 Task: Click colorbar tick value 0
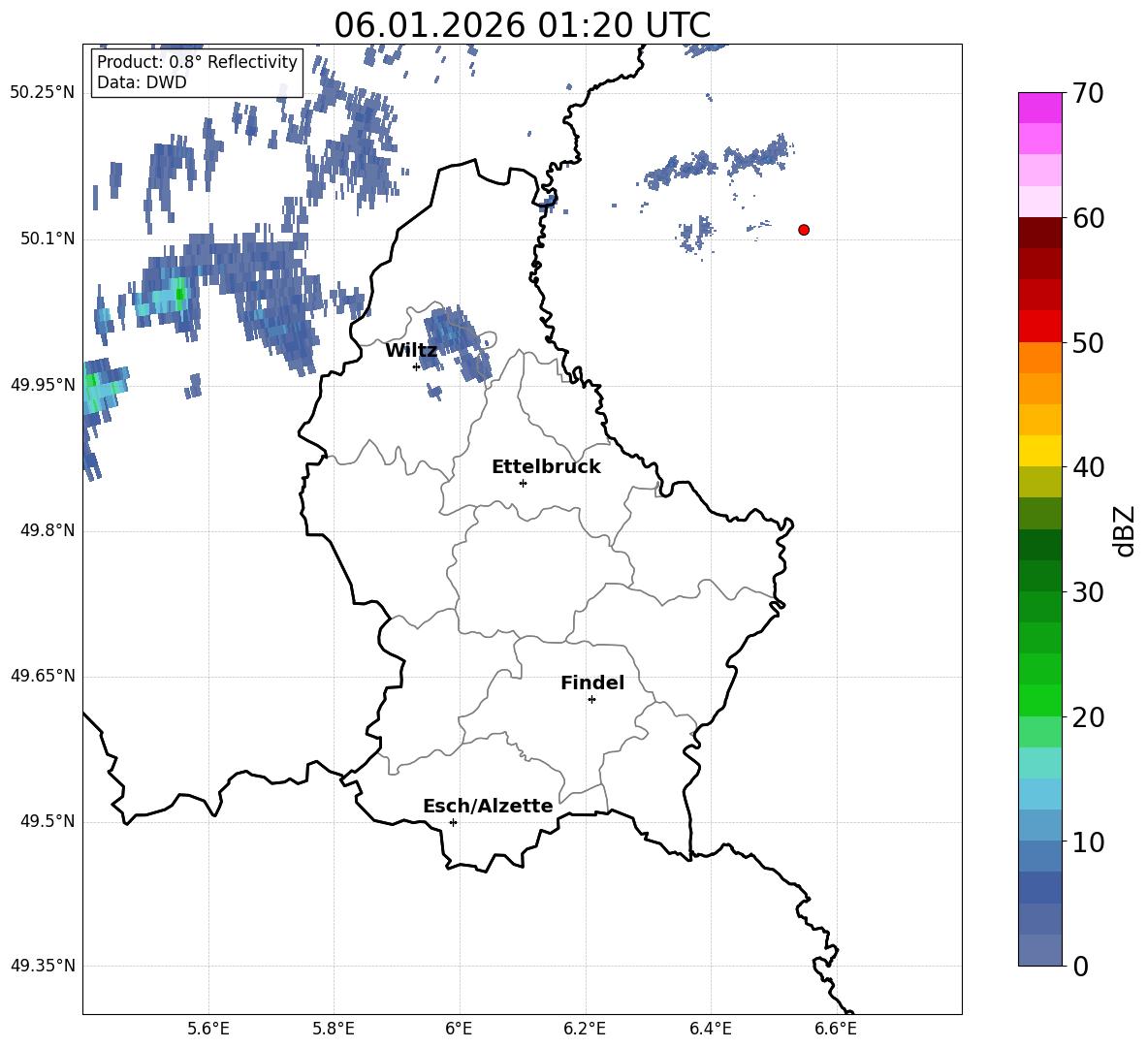pos(1080,966)
